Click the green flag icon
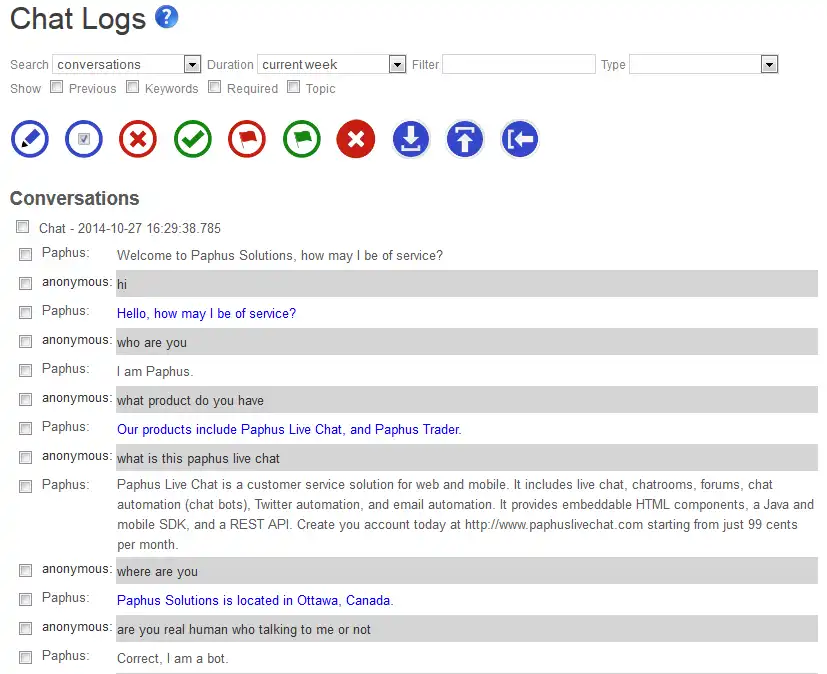The width and height of the screenshot is (827, 674). click(302, 140)
